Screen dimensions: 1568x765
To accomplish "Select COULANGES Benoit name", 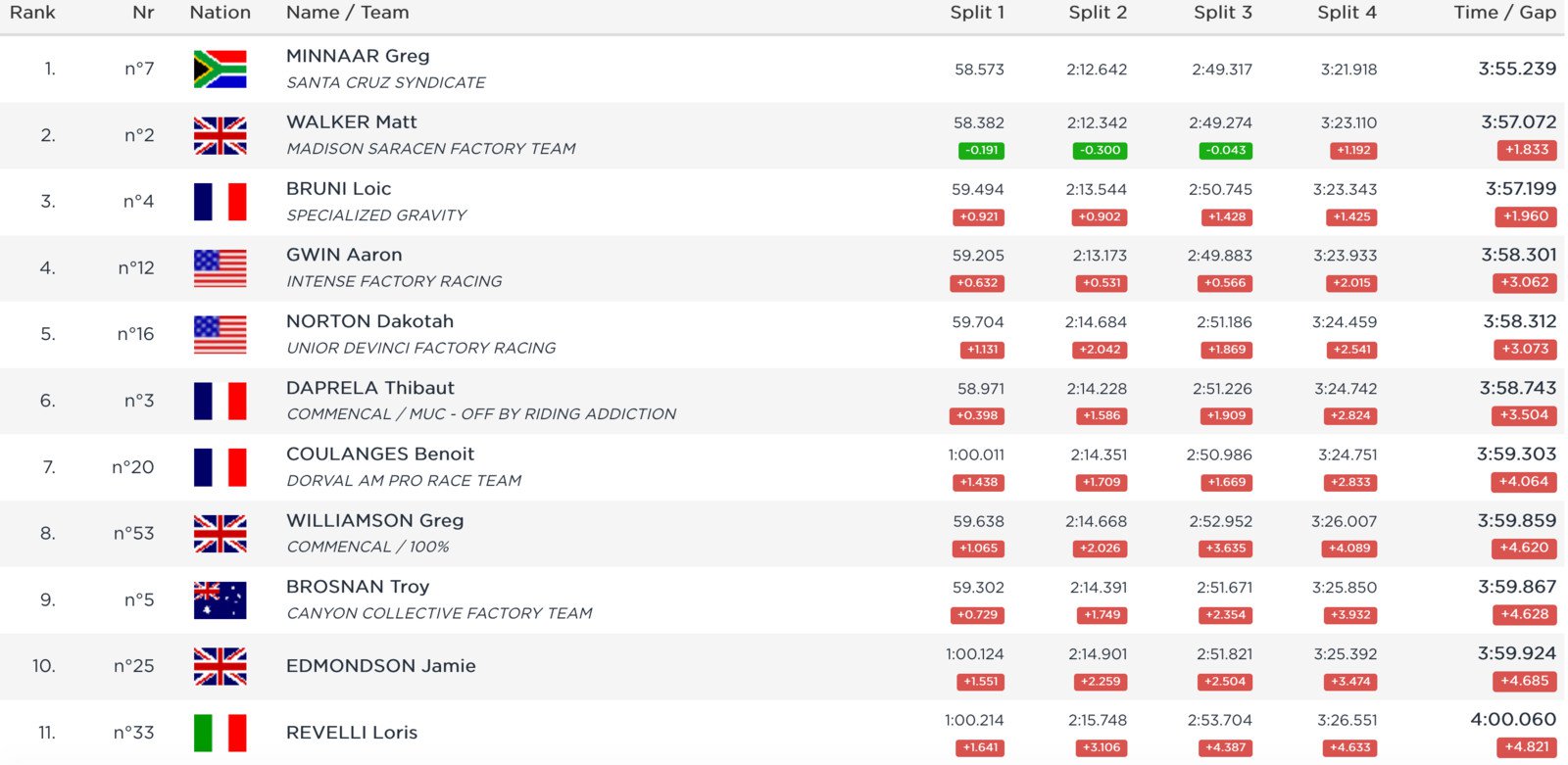I will 380,454.
